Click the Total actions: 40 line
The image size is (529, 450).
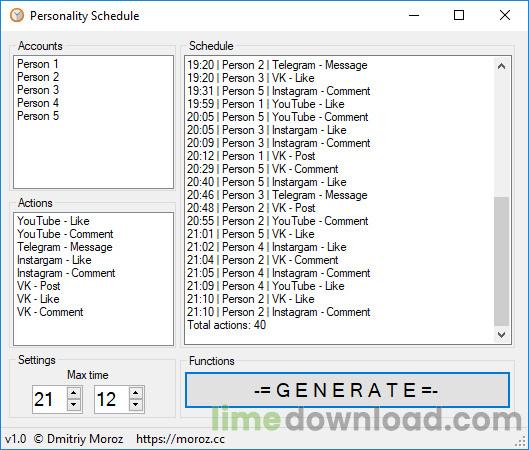click(226, 325)
